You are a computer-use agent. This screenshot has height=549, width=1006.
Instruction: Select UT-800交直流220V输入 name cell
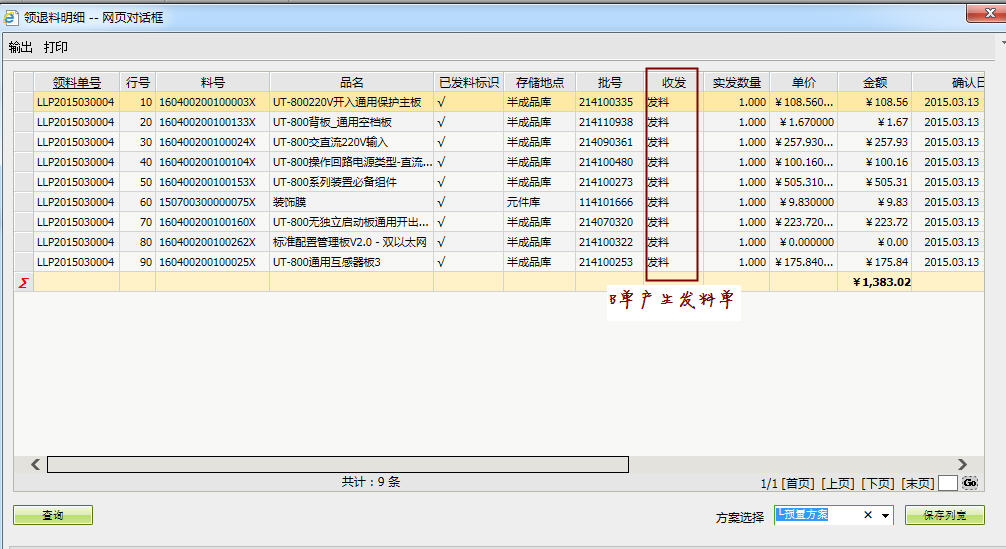[x=330, y=142]
